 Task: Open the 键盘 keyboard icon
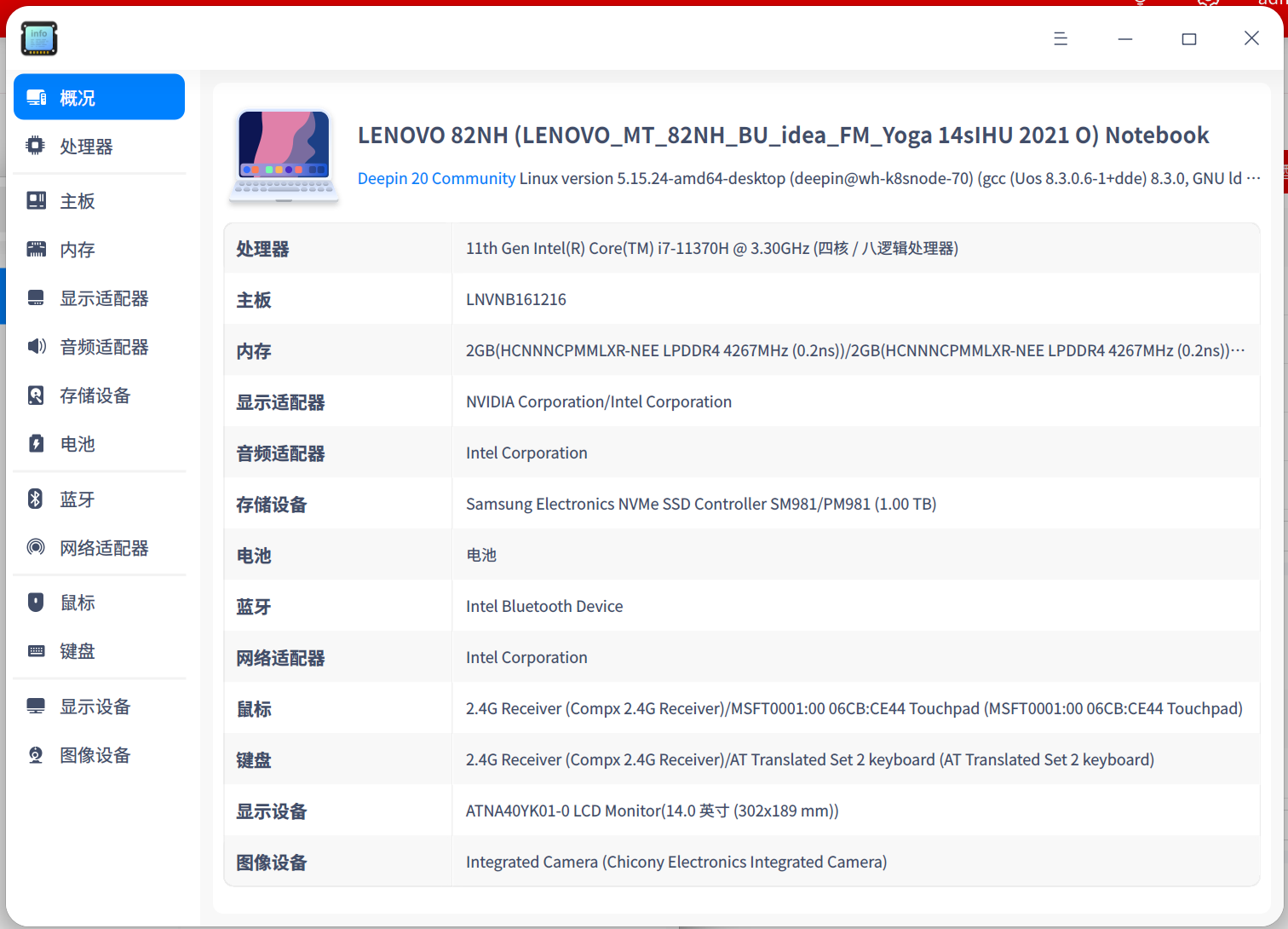[x=35, y=650]
